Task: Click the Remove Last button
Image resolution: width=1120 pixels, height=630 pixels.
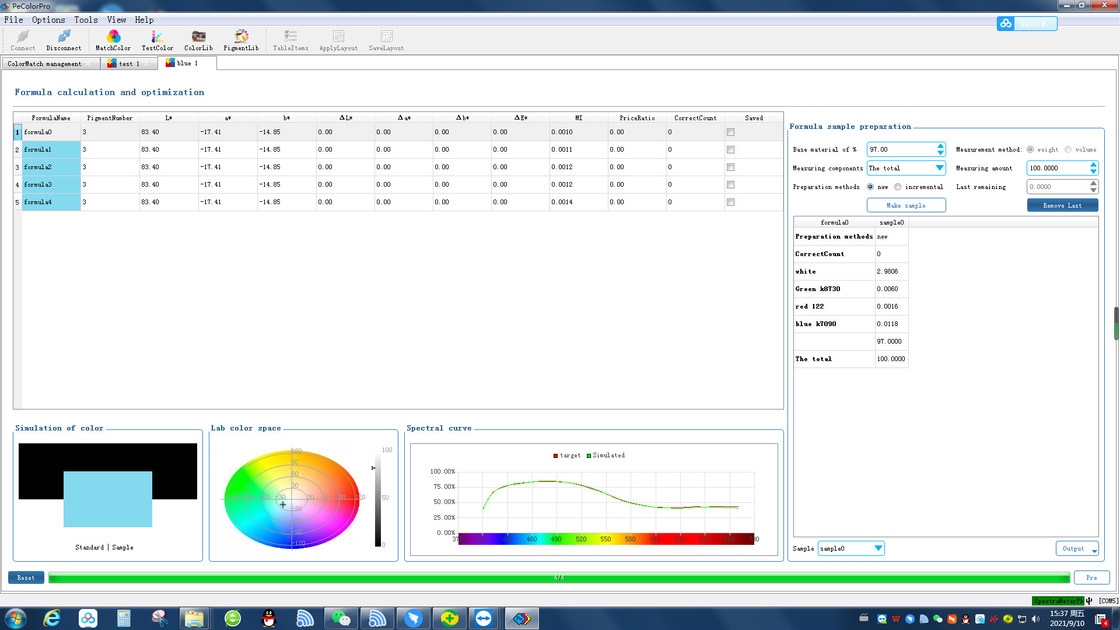Action: (x=1062, y=205)
